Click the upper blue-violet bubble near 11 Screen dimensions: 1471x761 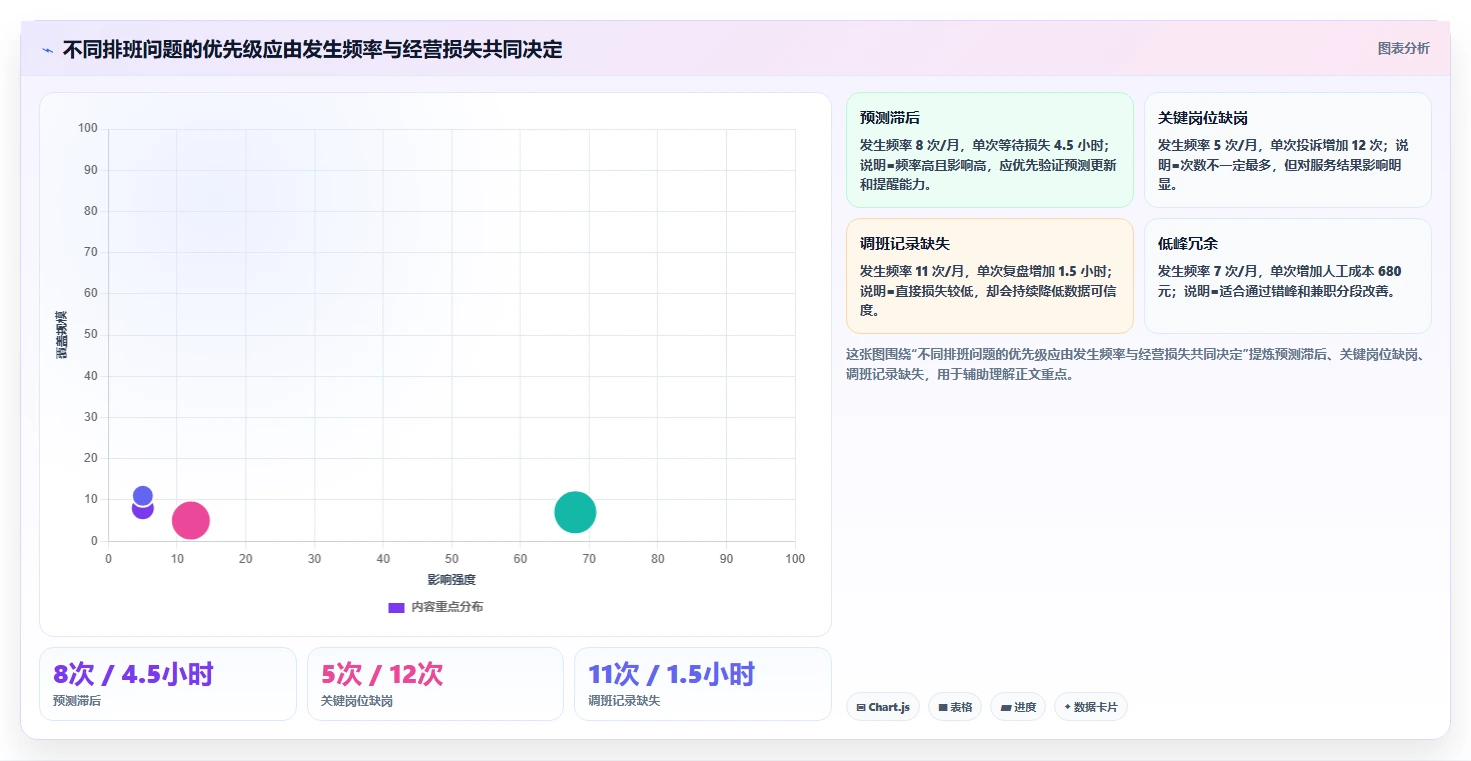click(x=143, y=495)
